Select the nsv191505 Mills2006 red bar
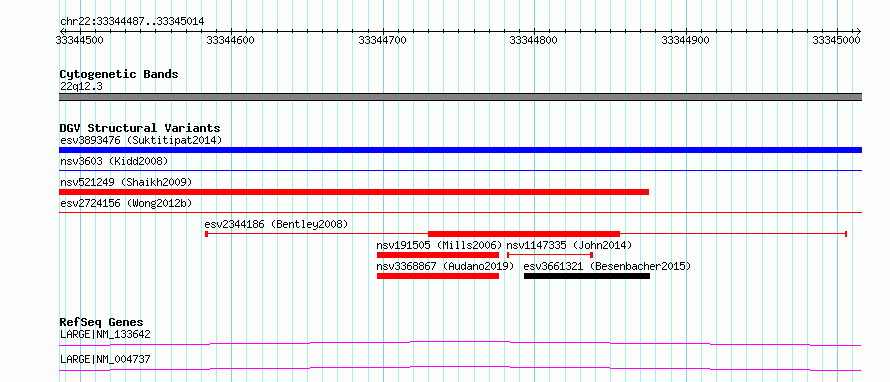The image size is (890, 382). [438, 255]
